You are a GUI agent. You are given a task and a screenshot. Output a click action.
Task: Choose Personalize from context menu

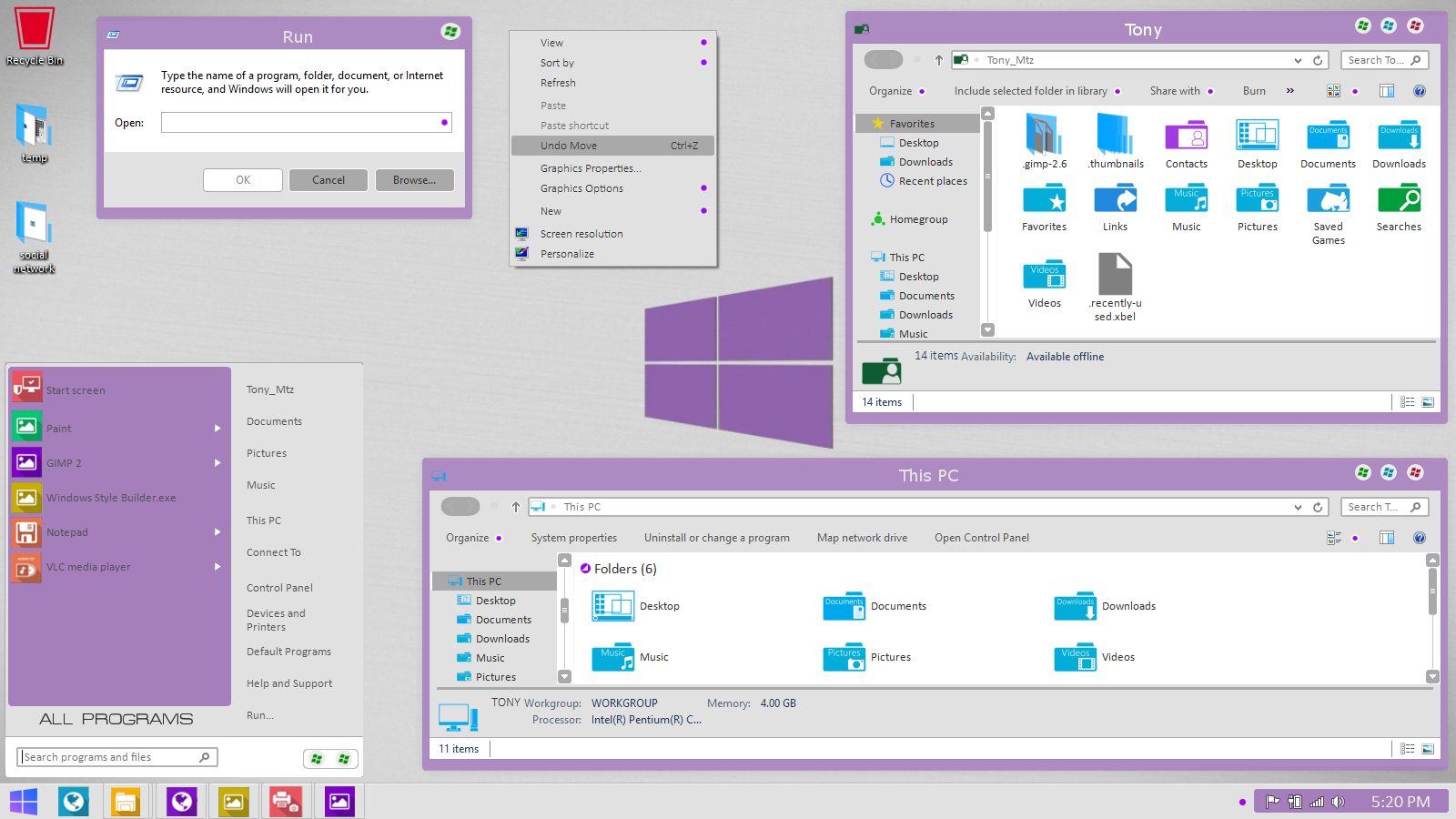(x=613, y=254)
